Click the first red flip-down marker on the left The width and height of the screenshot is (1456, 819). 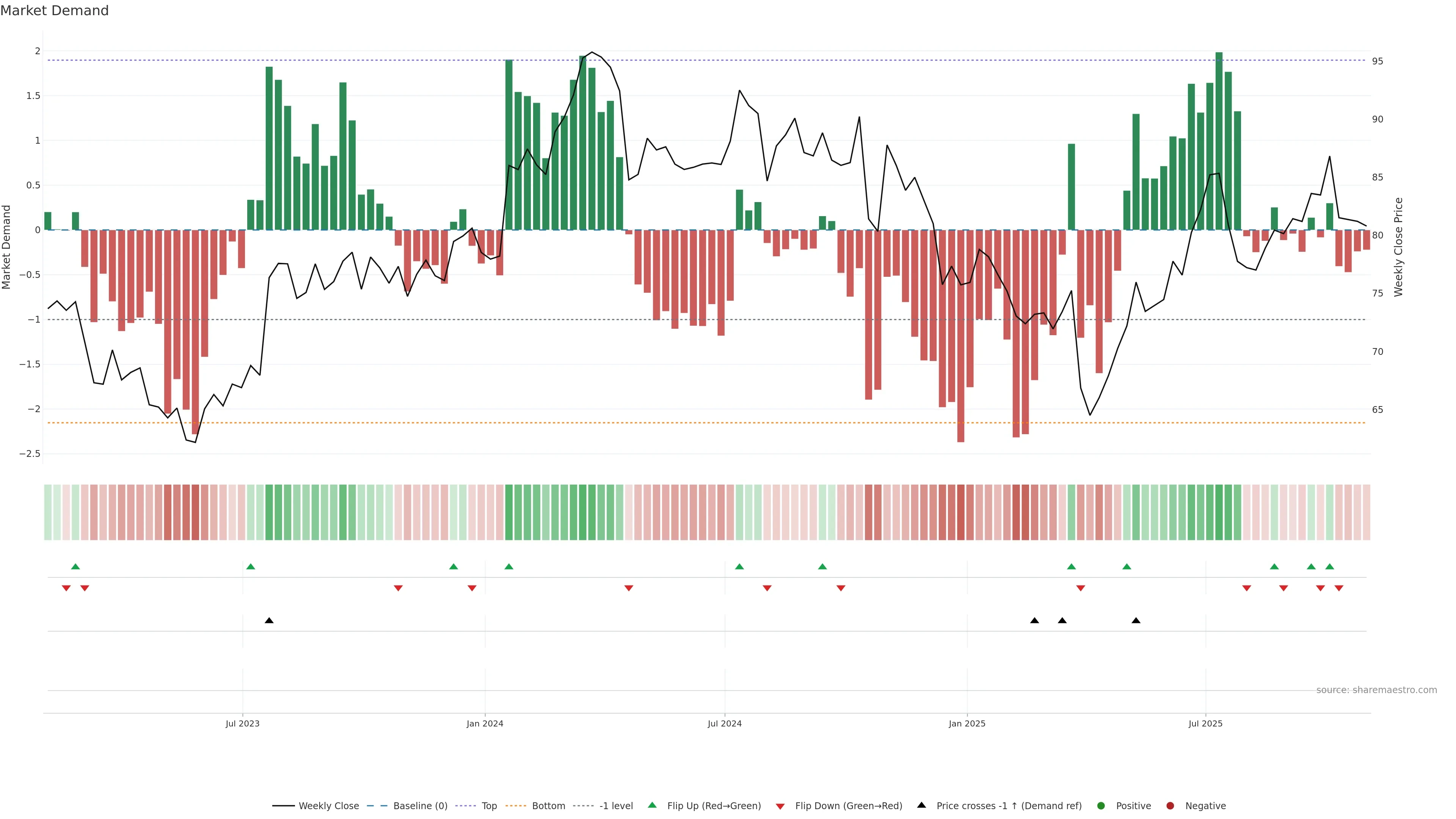coord(66,588)
